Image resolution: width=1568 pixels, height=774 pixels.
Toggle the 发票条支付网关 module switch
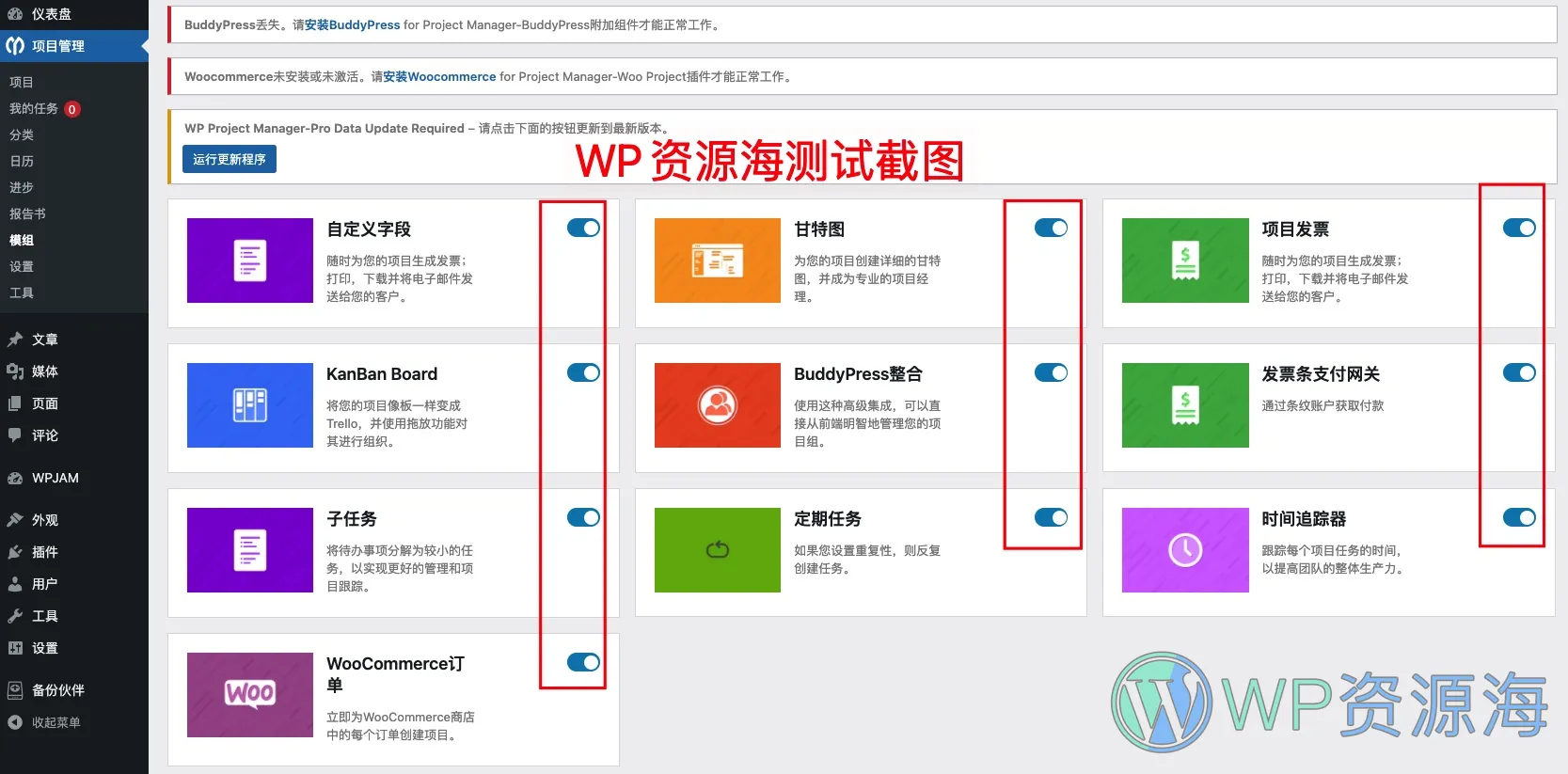[x=1519, y=372]
